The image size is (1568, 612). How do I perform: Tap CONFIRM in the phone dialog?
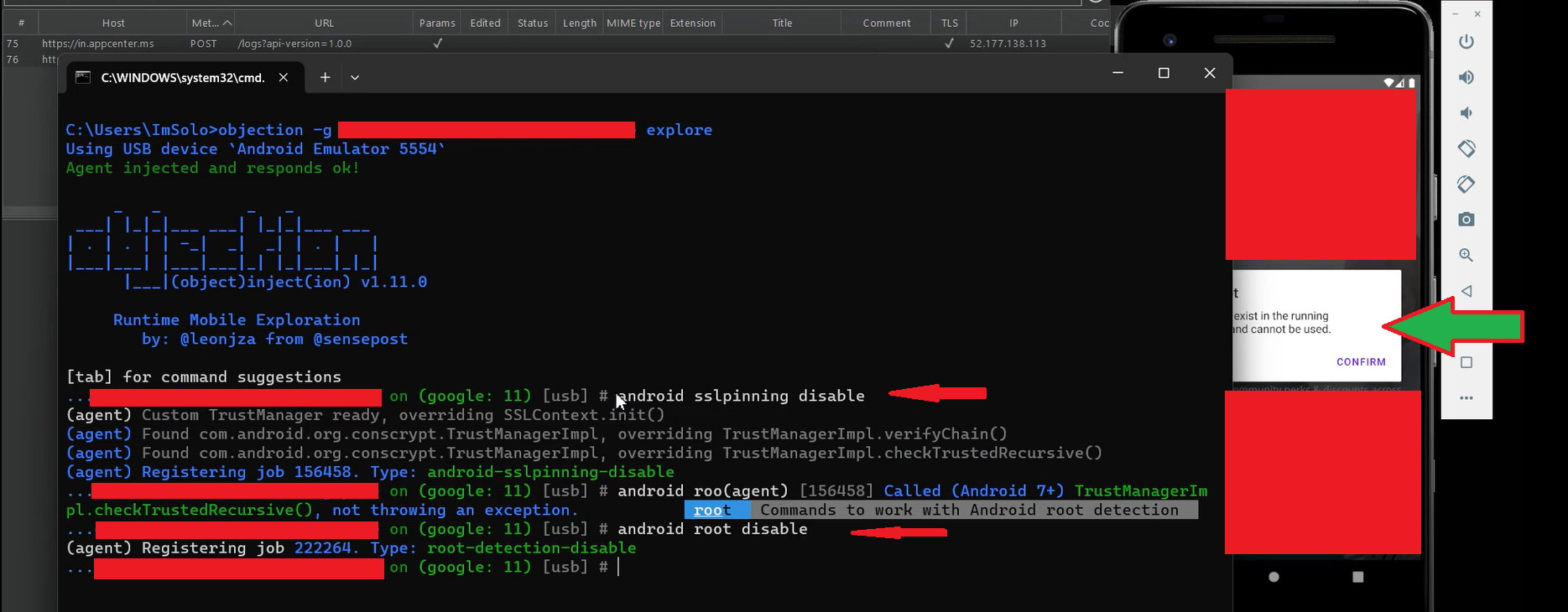(x=1361, y=362)
